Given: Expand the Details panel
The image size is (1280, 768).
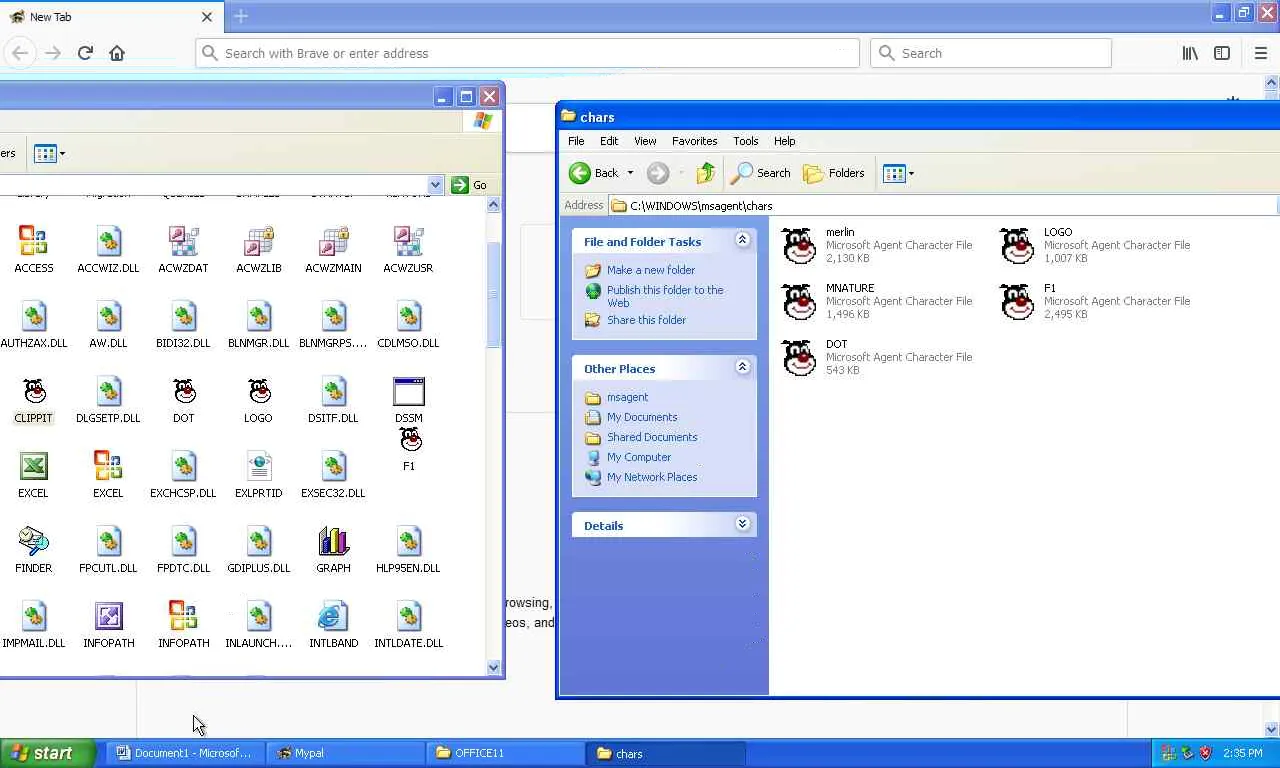Looking at the screenshot, I should click(x=742, y=524).
